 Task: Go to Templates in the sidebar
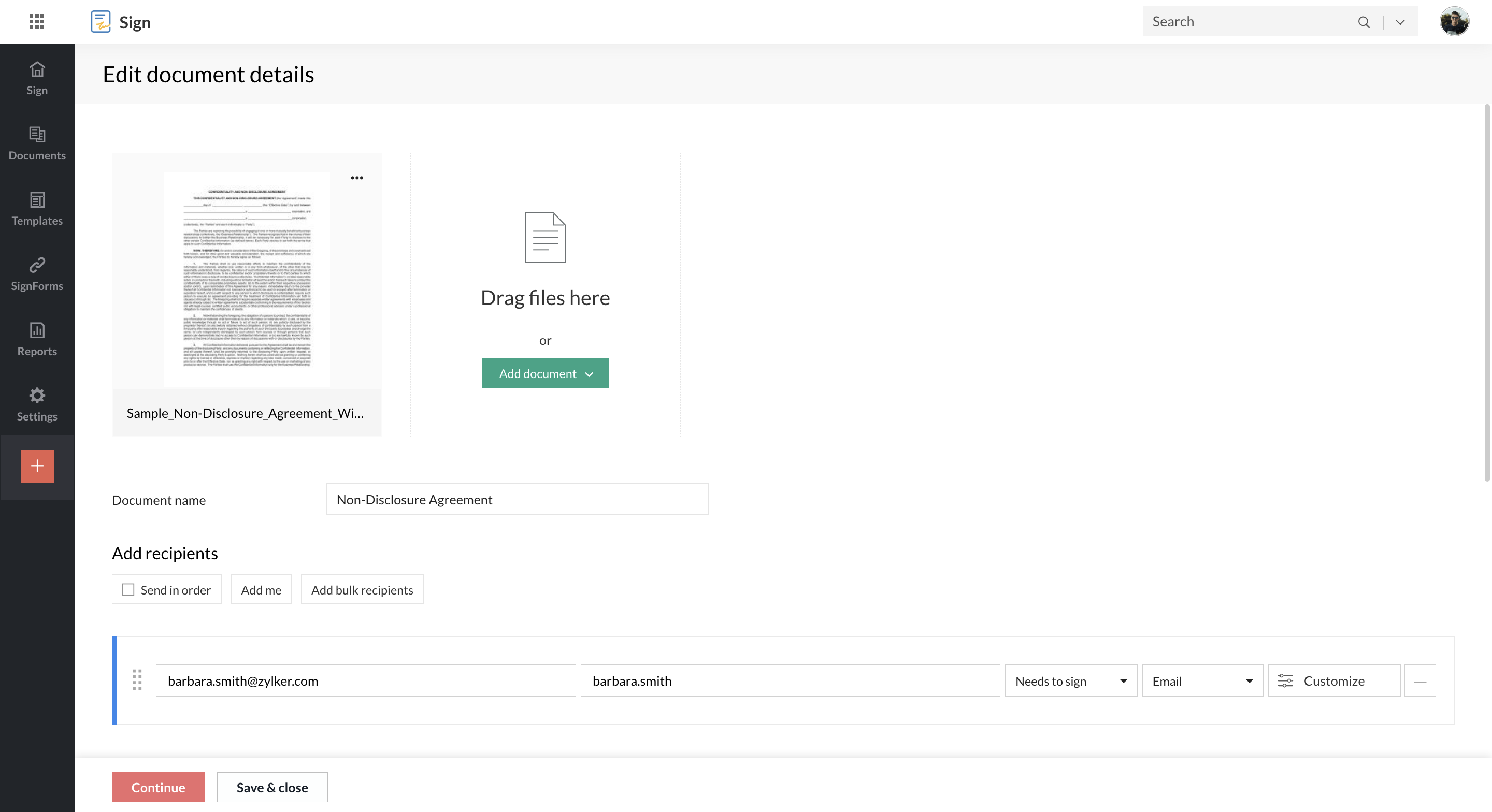37,209
